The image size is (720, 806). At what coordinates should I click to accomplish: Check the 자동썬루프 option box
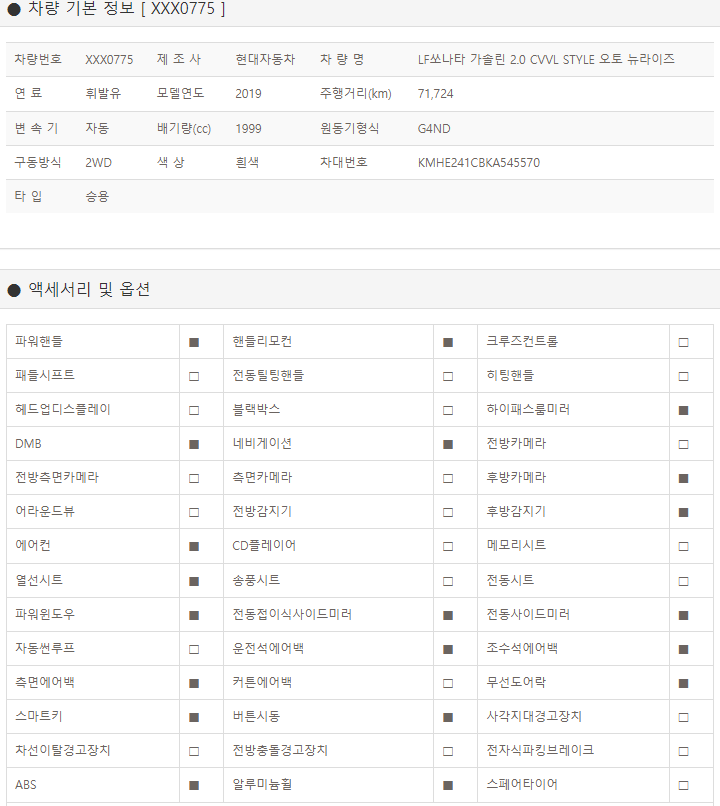[x=194, y=649]
